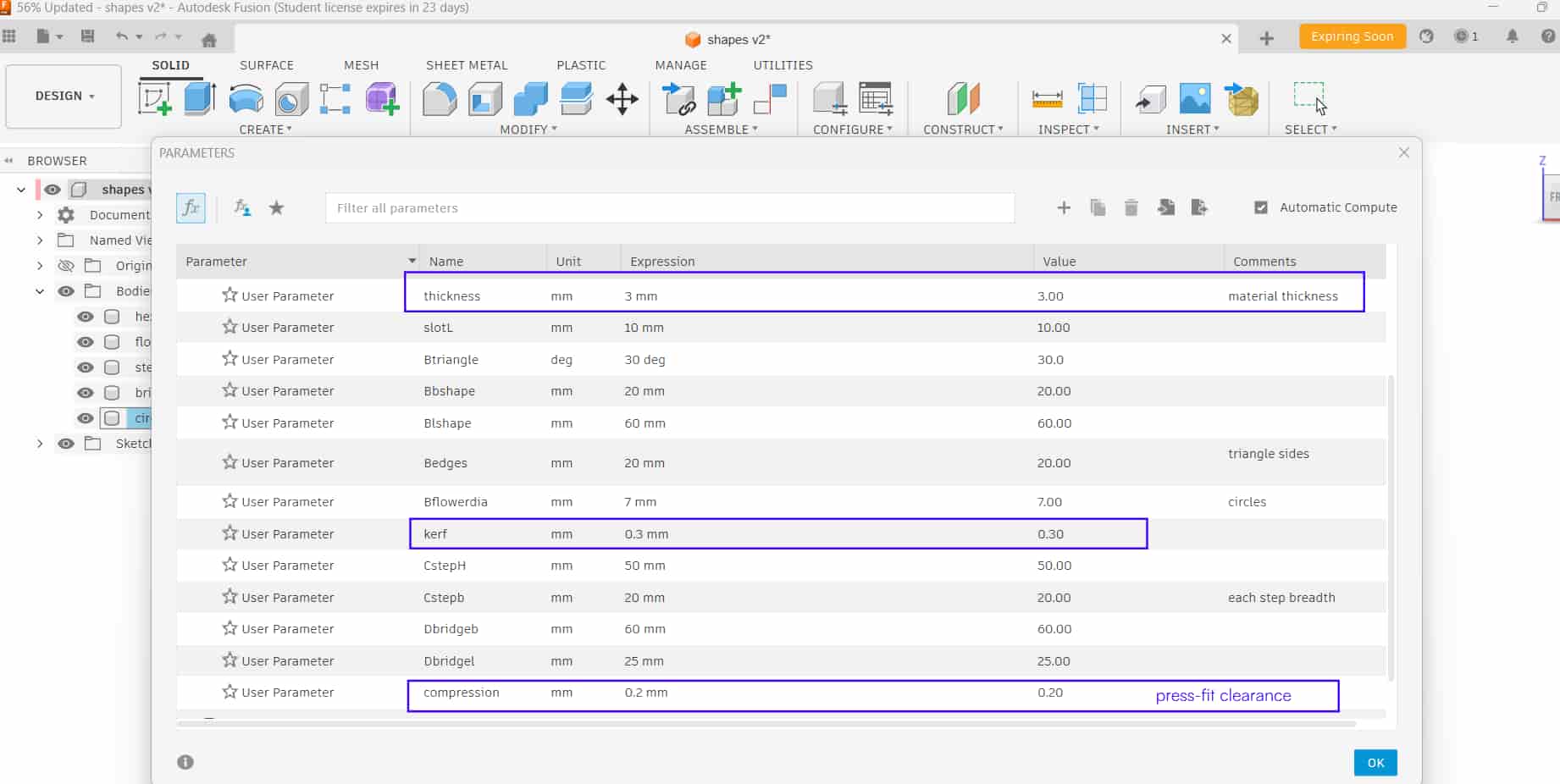Viewport: 1560px width, 784px height.
Task: Select the Create Form tool
Action: tap(382, 99)
